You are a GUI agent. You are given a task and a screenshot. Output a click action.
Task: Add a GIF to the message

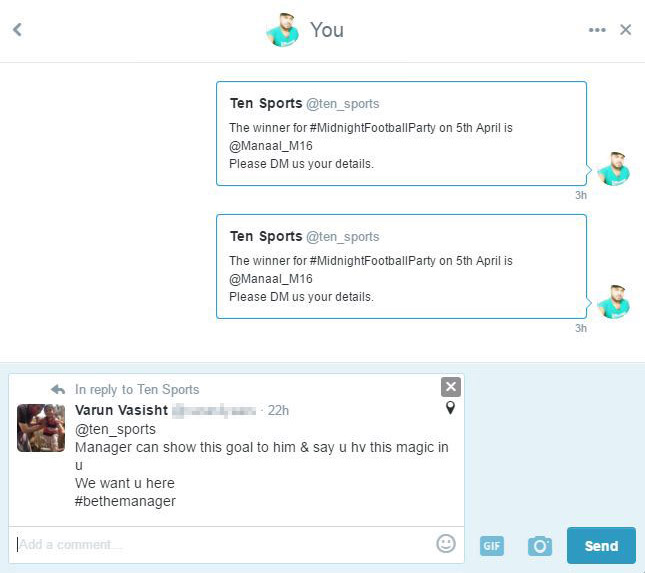(x=491, y=545)
